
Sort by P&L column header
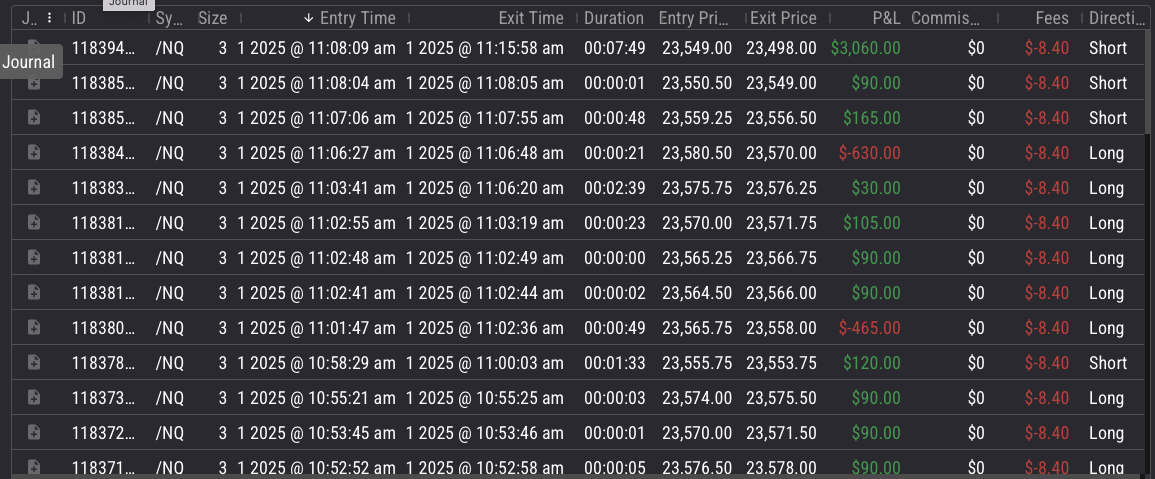click(x=886, y=18)
